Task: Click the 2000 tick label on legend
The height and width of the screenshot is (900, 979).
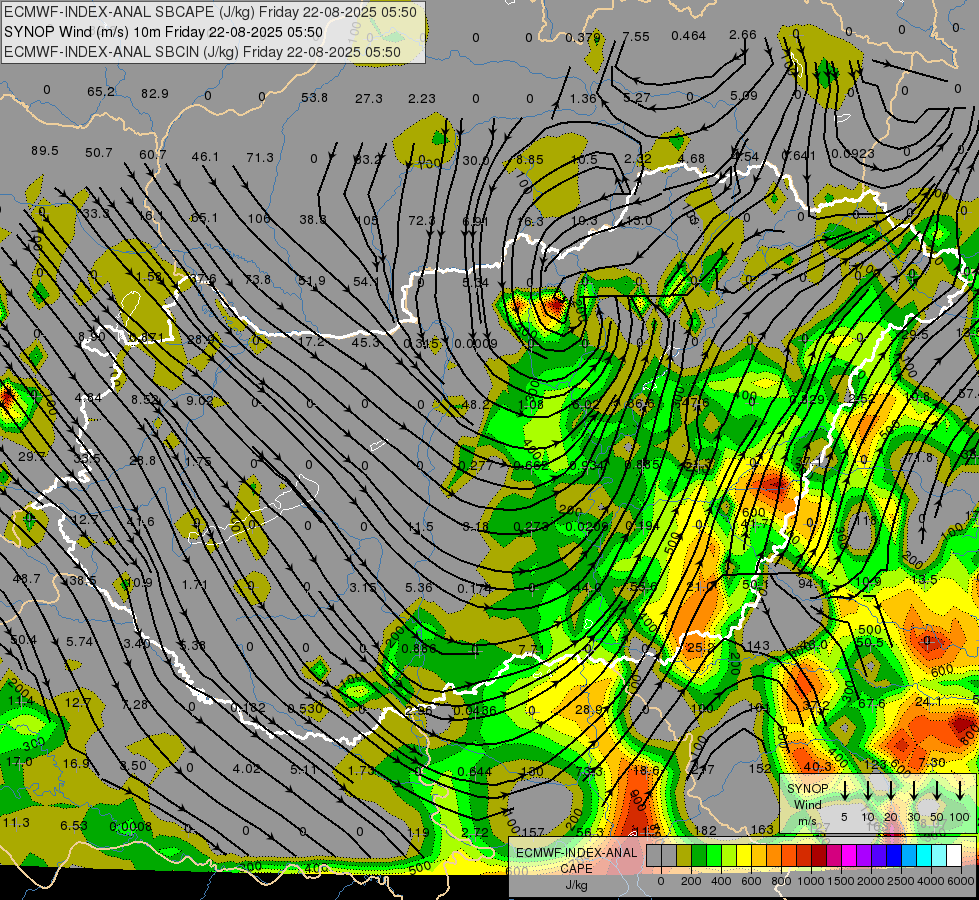Action: pos(871,881)
